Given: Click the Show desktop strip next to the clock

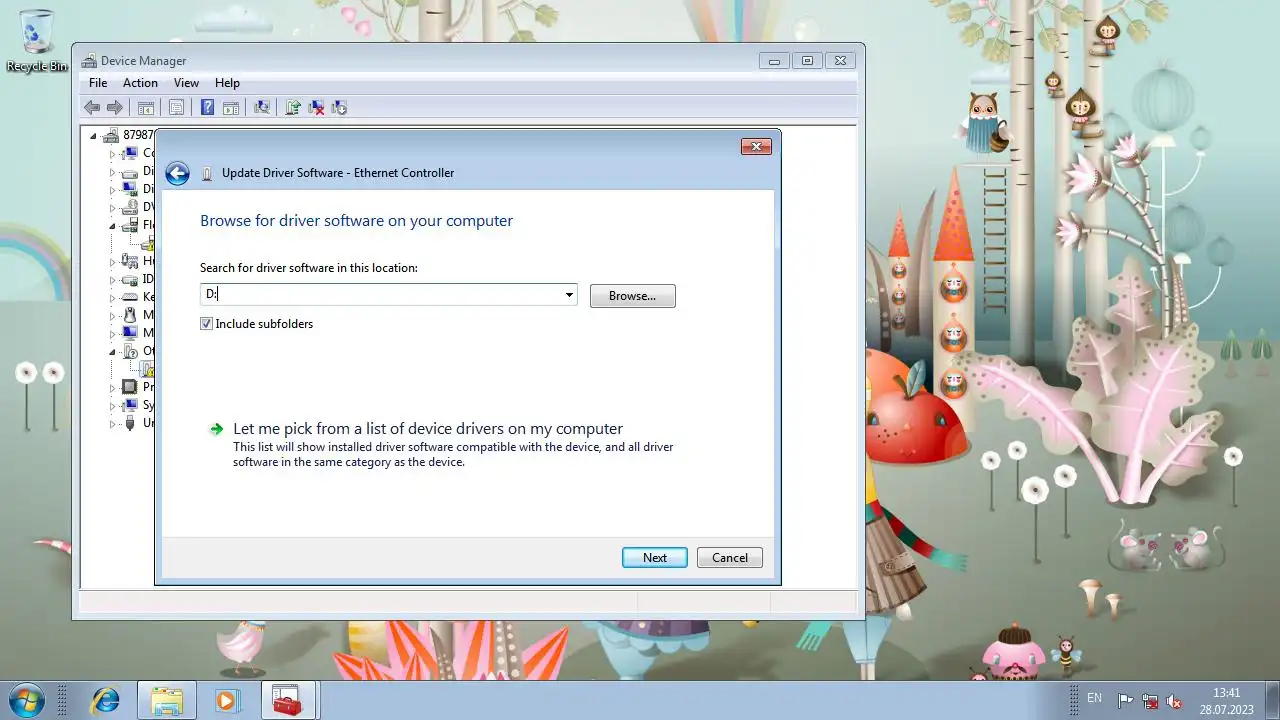Looking at the screenshot, I should [x=1272, y=700].
